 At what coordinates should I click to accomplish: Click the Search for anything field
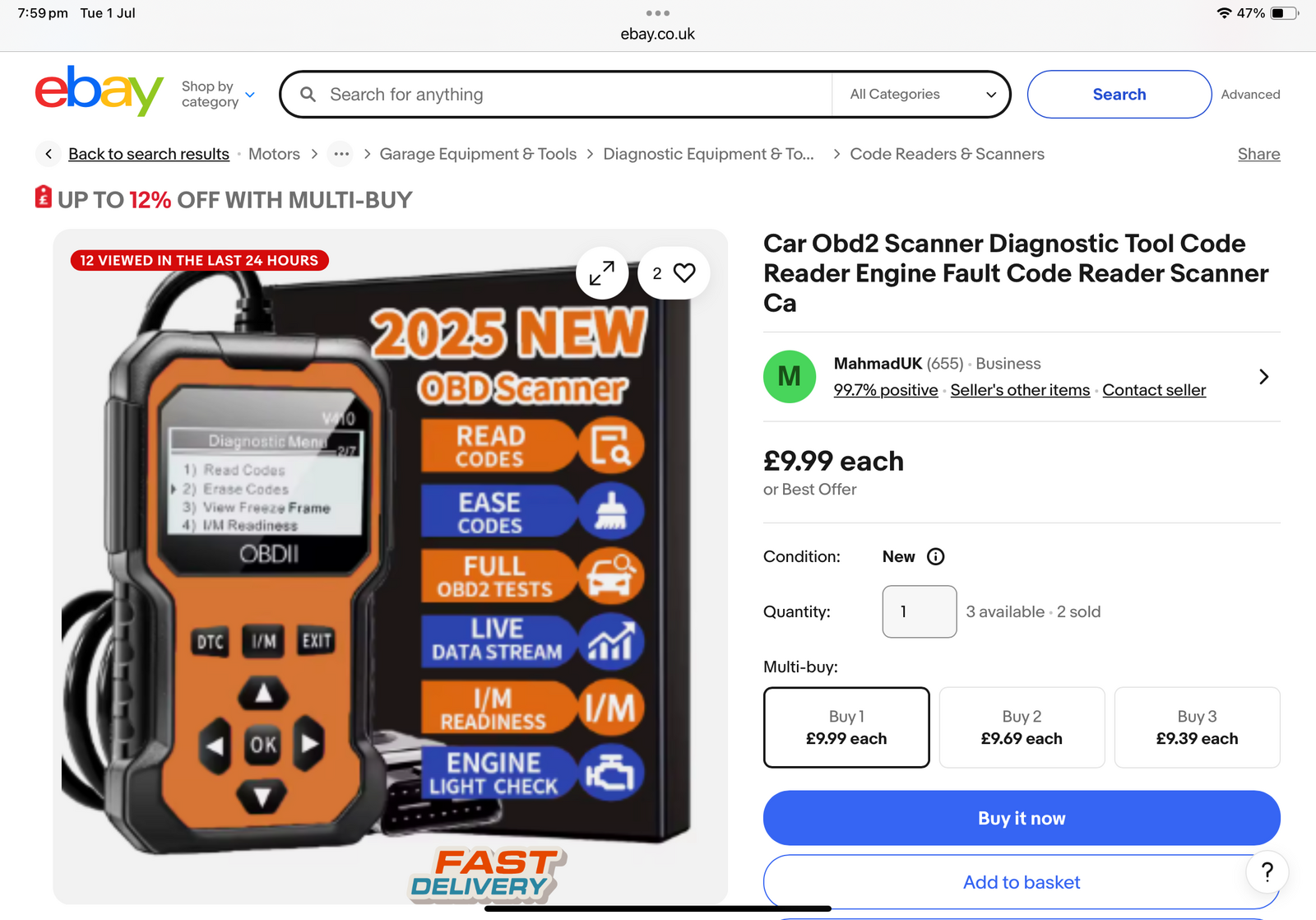[555, 95]
